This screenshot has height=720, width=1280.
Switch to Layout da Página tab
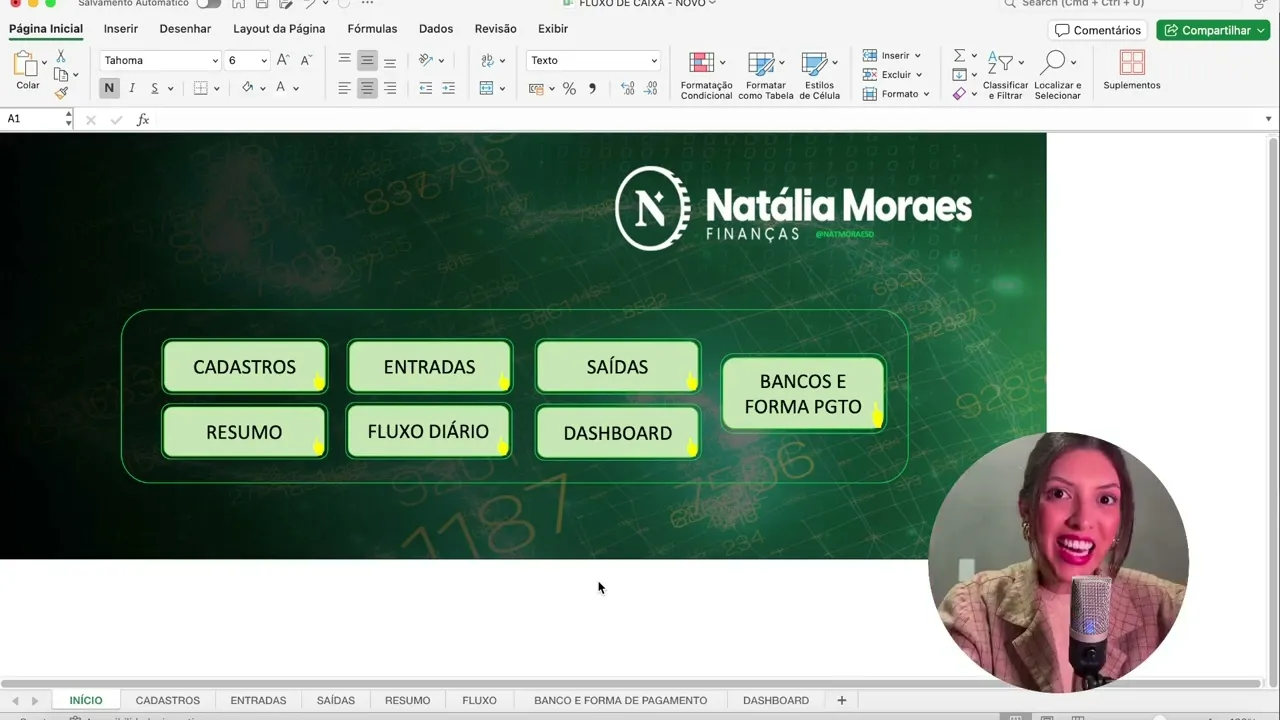coord(279,29)
